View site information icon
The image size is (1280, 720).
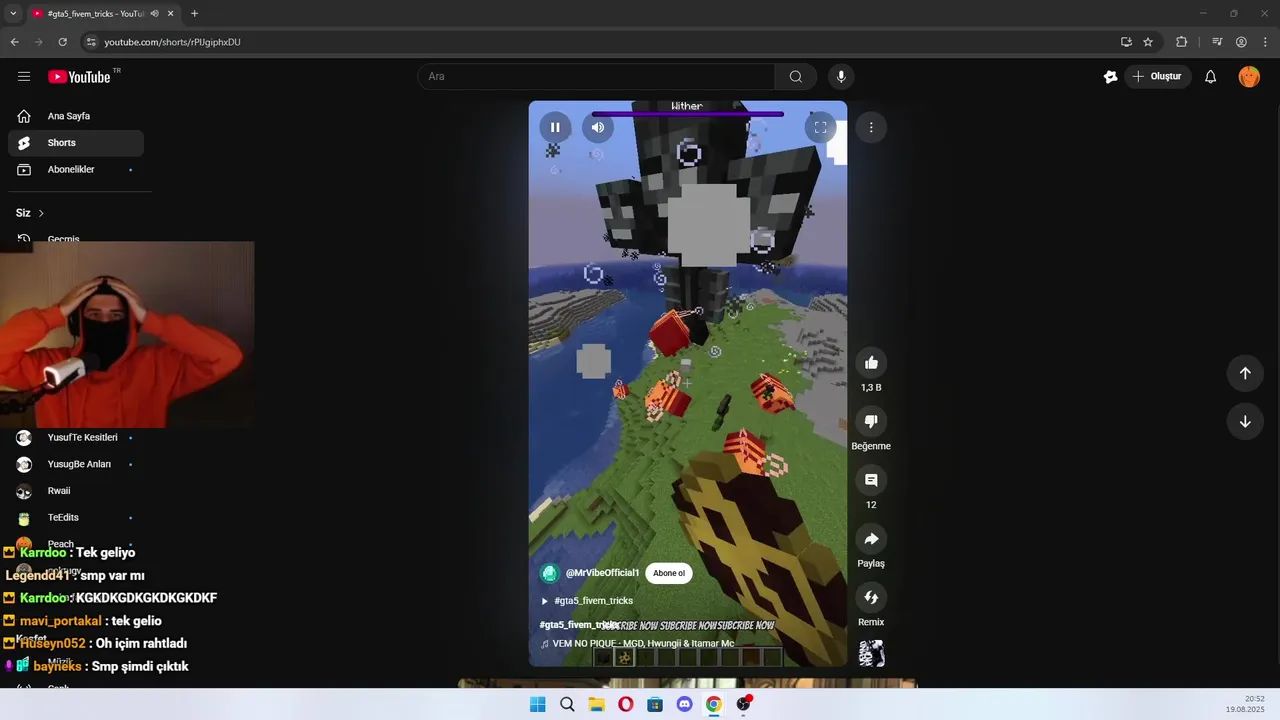tap(91, 42)
